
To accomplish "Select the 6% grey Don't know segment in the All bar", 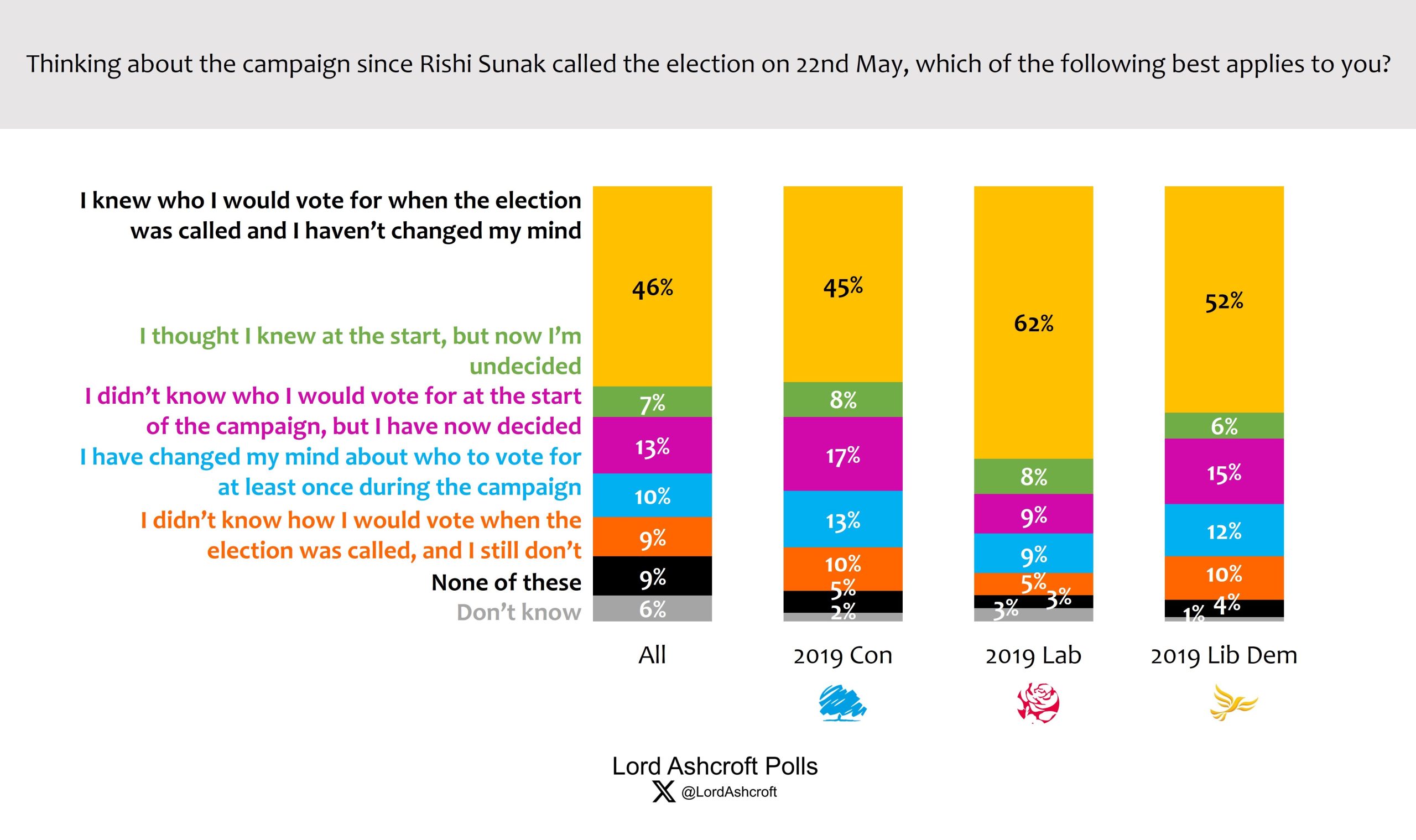I will [652, 609].
